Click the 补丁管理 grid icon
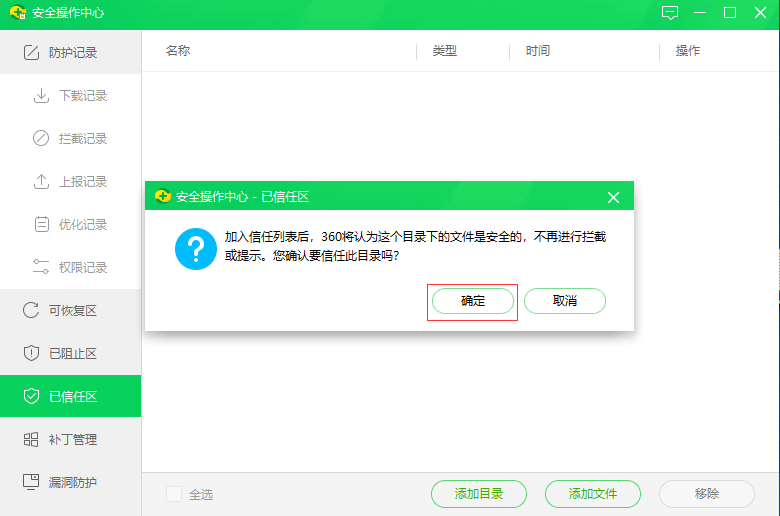The height and width of the screenshot is (516, 780). 31,440
